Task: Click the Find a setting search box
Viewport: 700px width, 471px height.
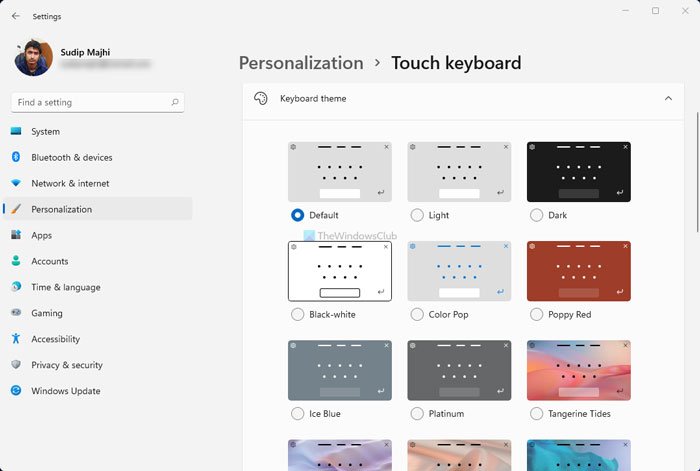Action: pos(90,102)
